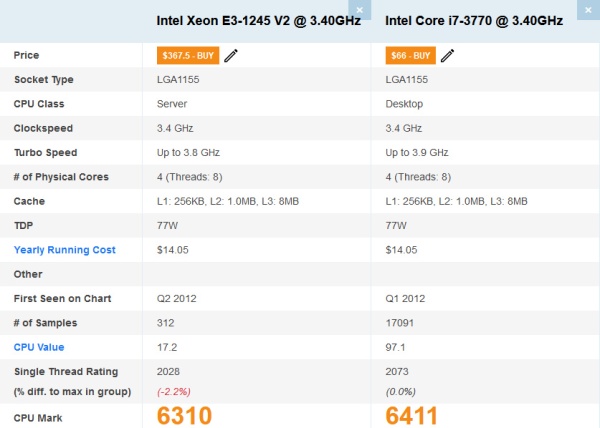Click the TDP row label
600x428 pixels.
(x=23, y=226)
